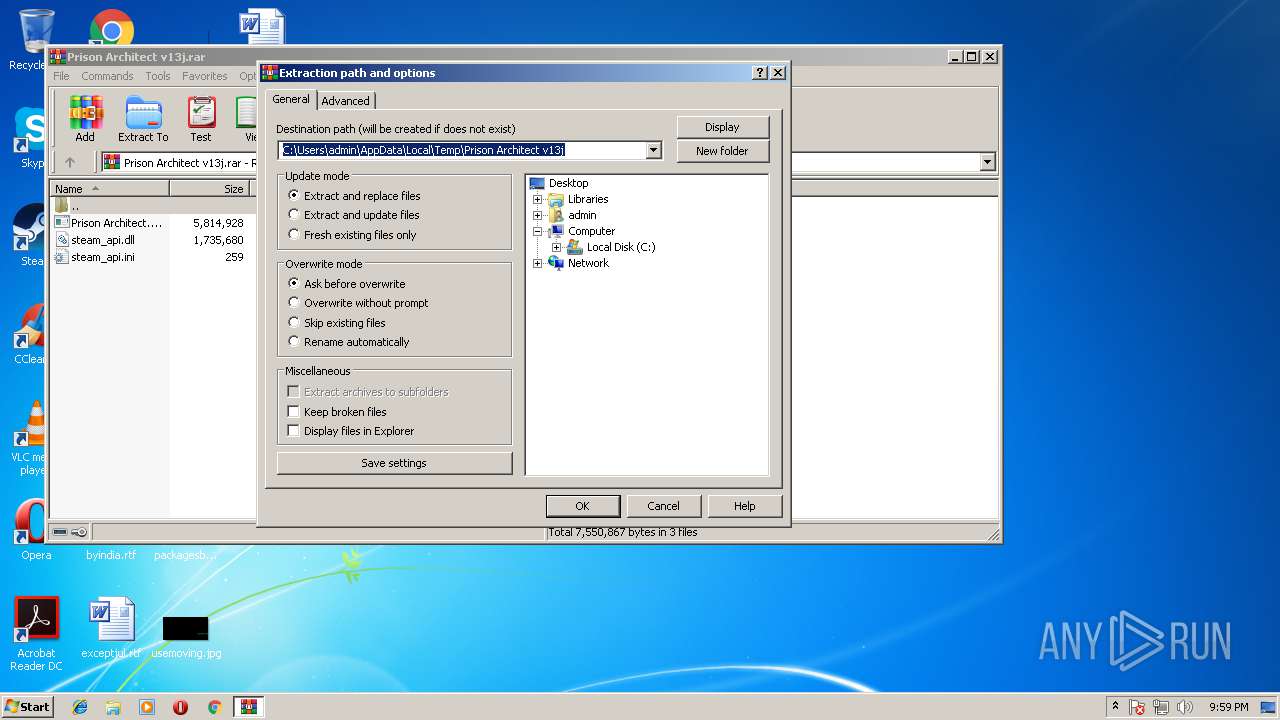Open the File menu in WinRAR
This screenshot has height=720, width=1280.
point(61,76)
